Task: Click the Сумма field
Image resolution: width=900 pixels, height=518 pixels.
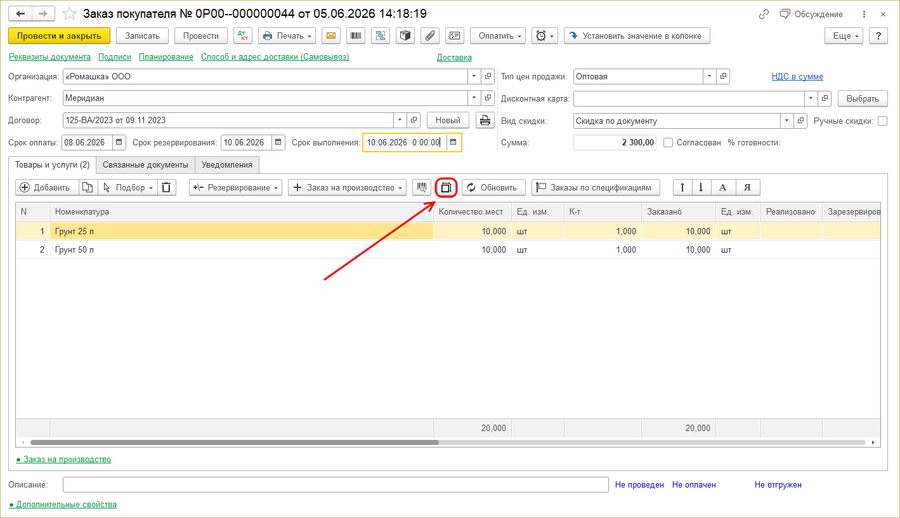Action: pos(615,142)
